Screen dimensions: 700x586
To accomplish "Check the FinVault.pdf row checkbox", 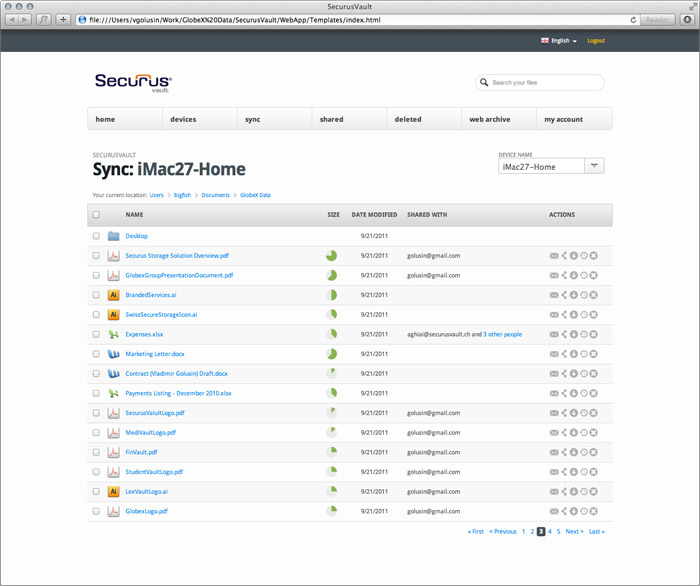I will click(96, 452).
